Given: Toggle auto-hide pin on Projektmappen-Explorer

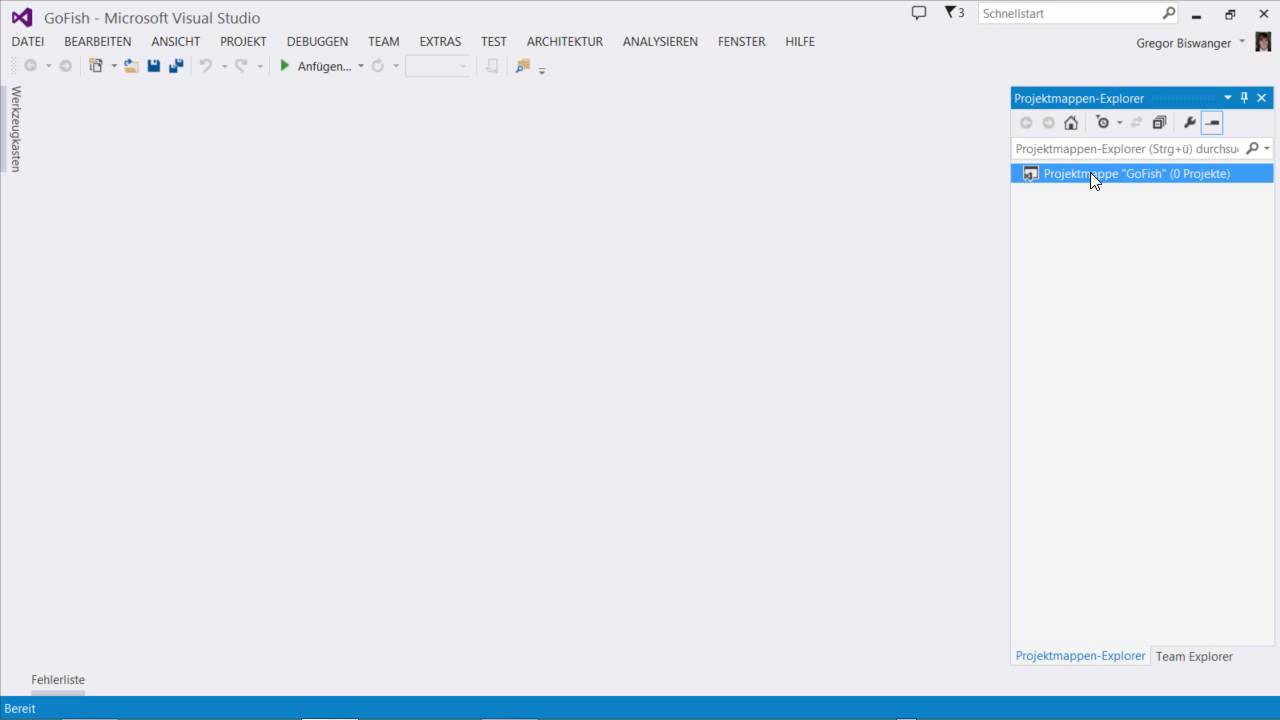Looking at the screenshot, I should coord(1244,98).
